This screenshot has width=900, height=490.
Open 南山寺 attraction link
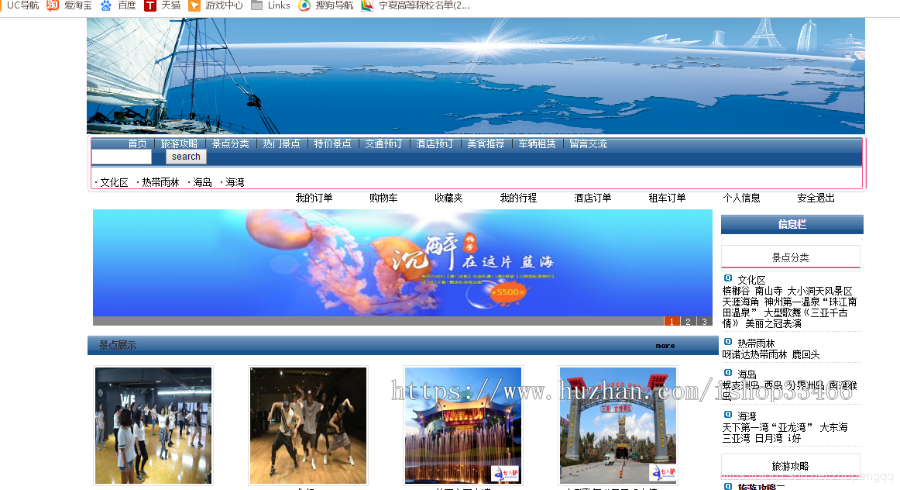(x=768, y=291)
